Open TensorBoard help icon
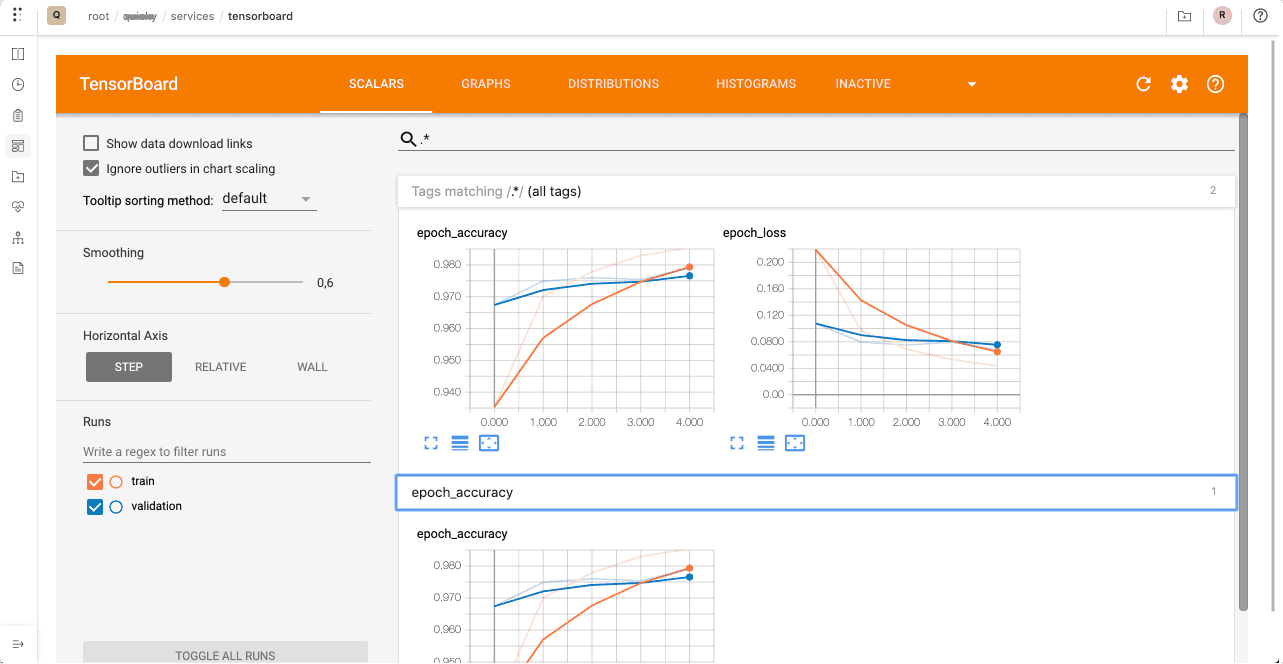 point(1215,84)
